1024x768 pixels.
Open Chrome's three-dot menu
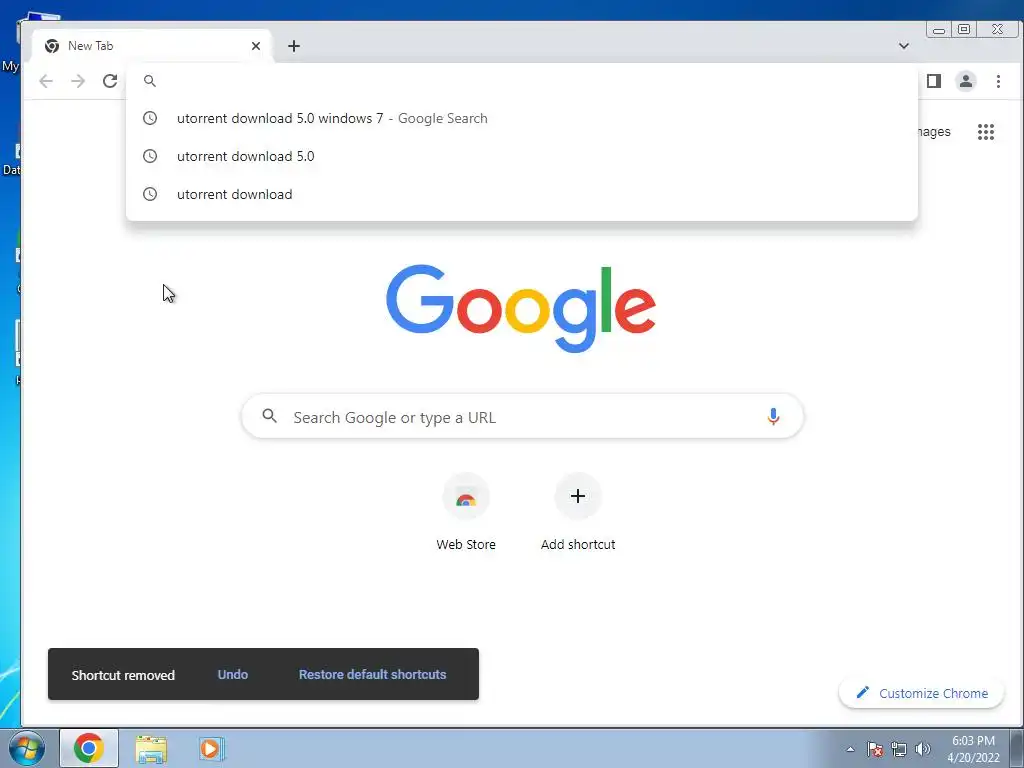pyautogui.click(x=998, y=81)
